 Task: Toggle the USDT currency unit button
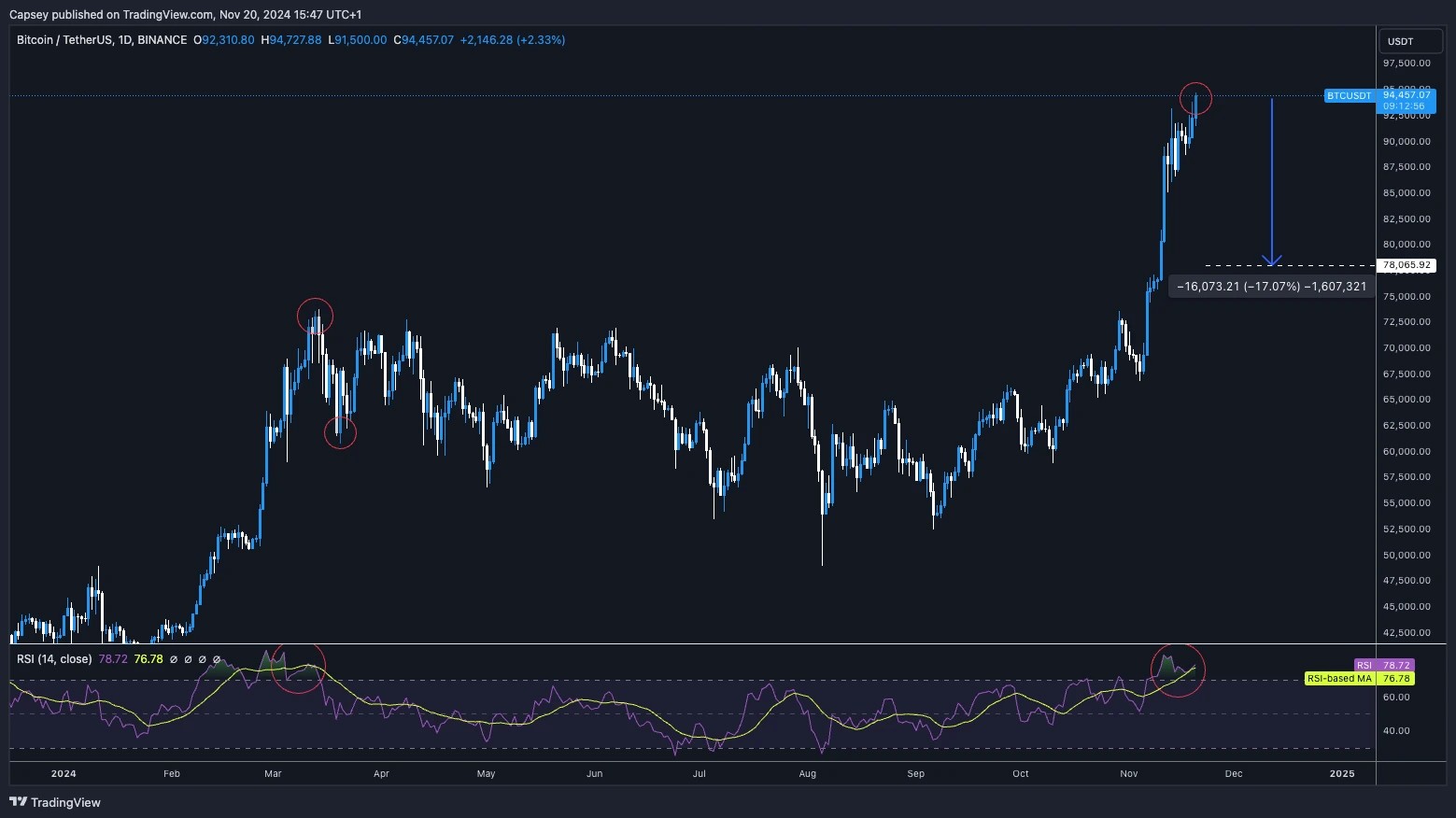tap(1410, 40)
